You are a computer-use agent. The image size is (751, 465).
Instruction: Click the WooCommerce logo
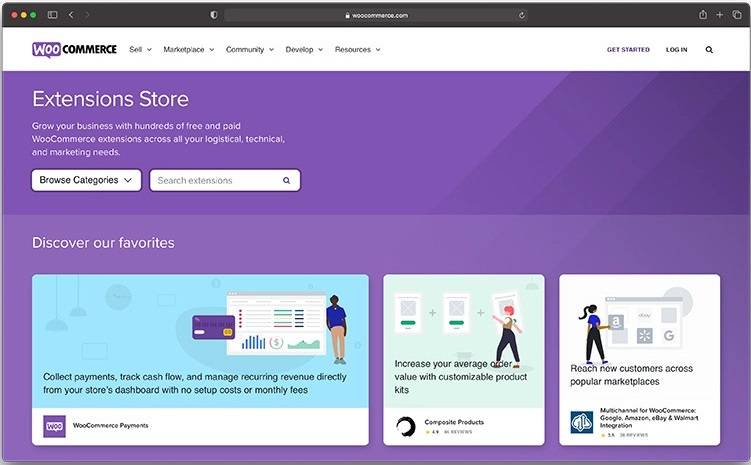point(75,49)
